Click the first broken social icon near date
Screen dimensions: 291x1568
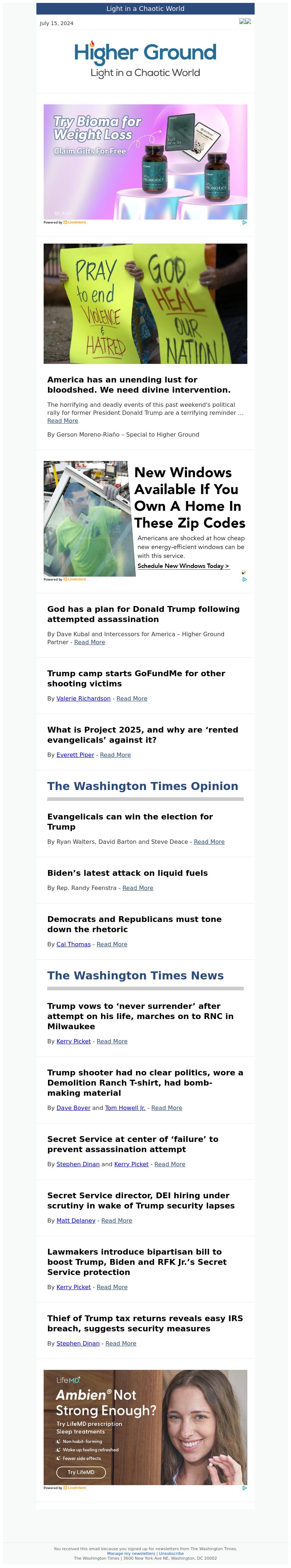242,21
